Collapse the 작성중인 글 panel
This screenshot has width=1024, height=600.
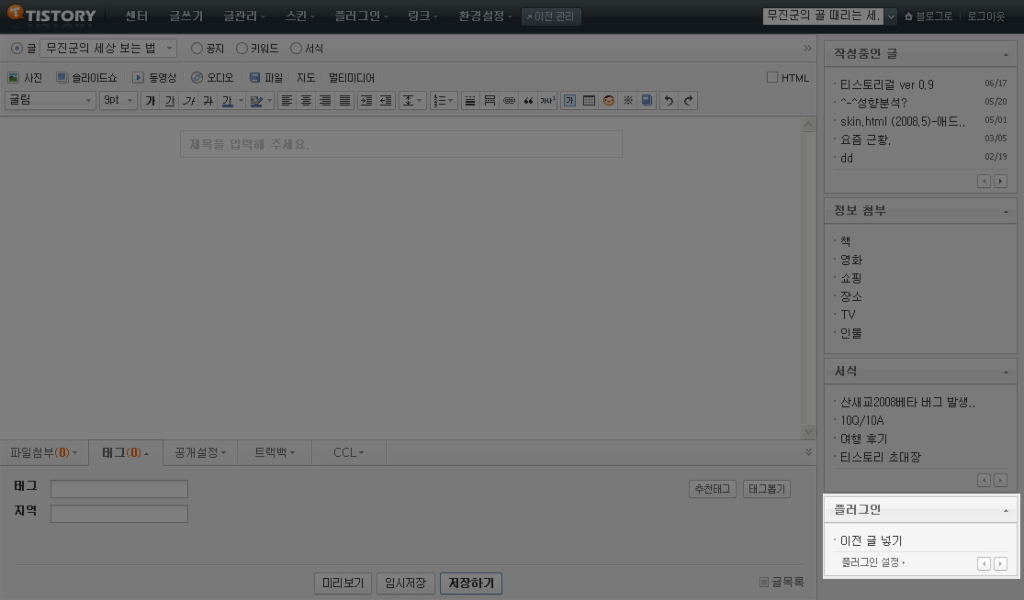[x=1006, y=54]
